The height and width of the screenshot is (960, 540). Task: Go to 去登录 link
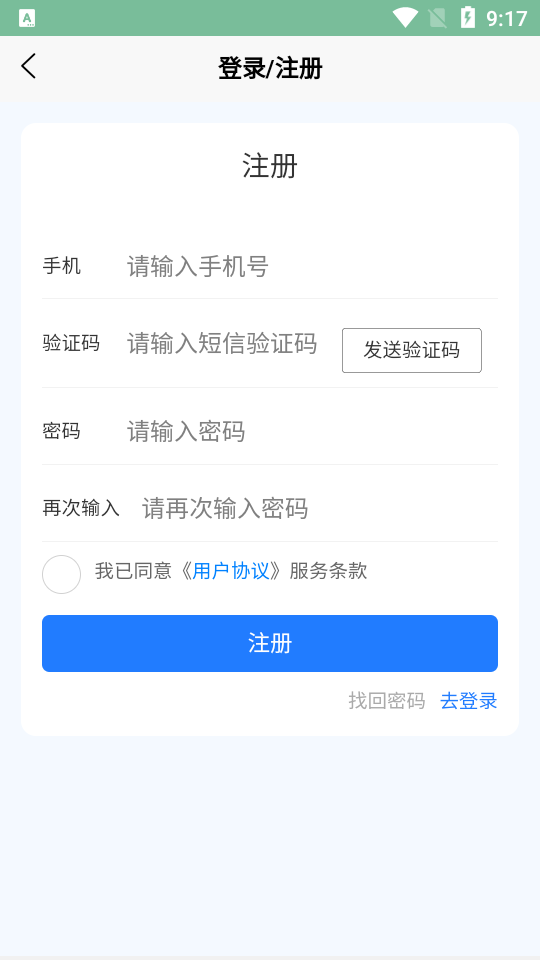click(x=468, y=700)
